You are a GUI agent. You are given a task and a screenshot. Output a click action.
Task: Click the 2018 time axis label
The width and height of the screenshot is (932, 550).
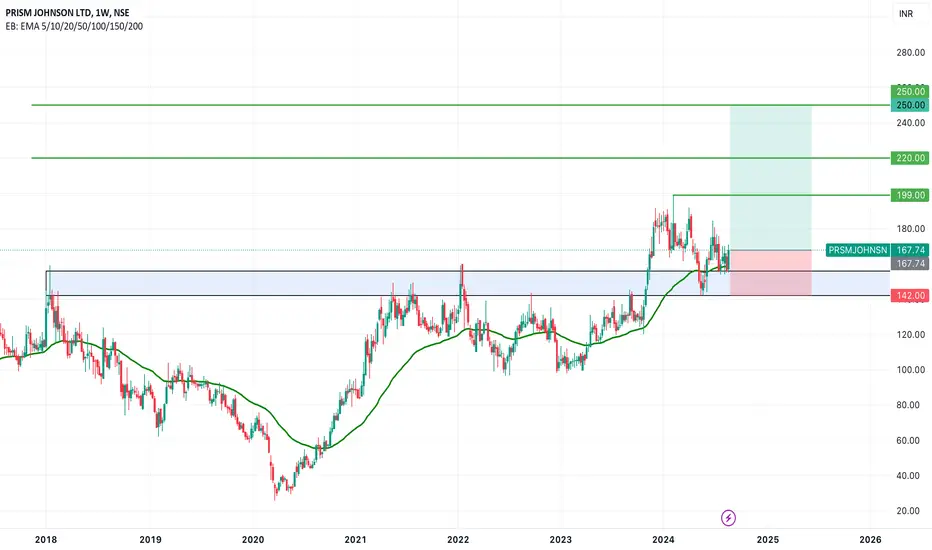46,540
